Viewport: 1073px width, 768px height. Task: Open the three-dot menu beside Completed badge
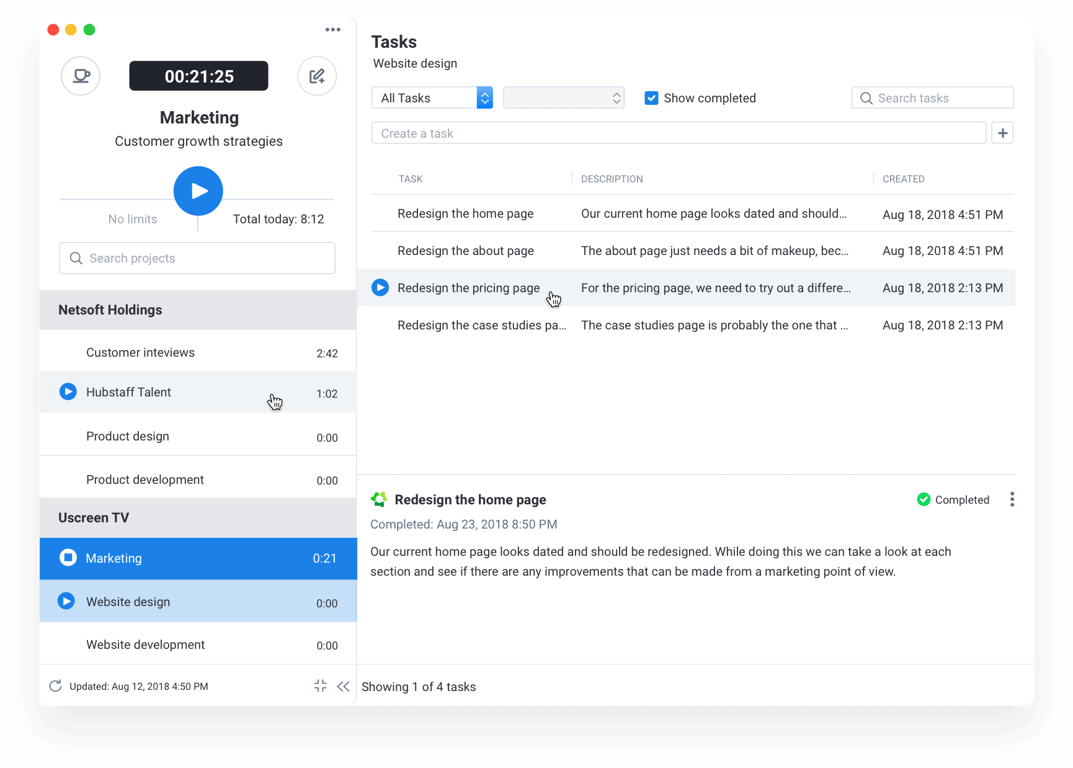click(x=1012, y=499)
